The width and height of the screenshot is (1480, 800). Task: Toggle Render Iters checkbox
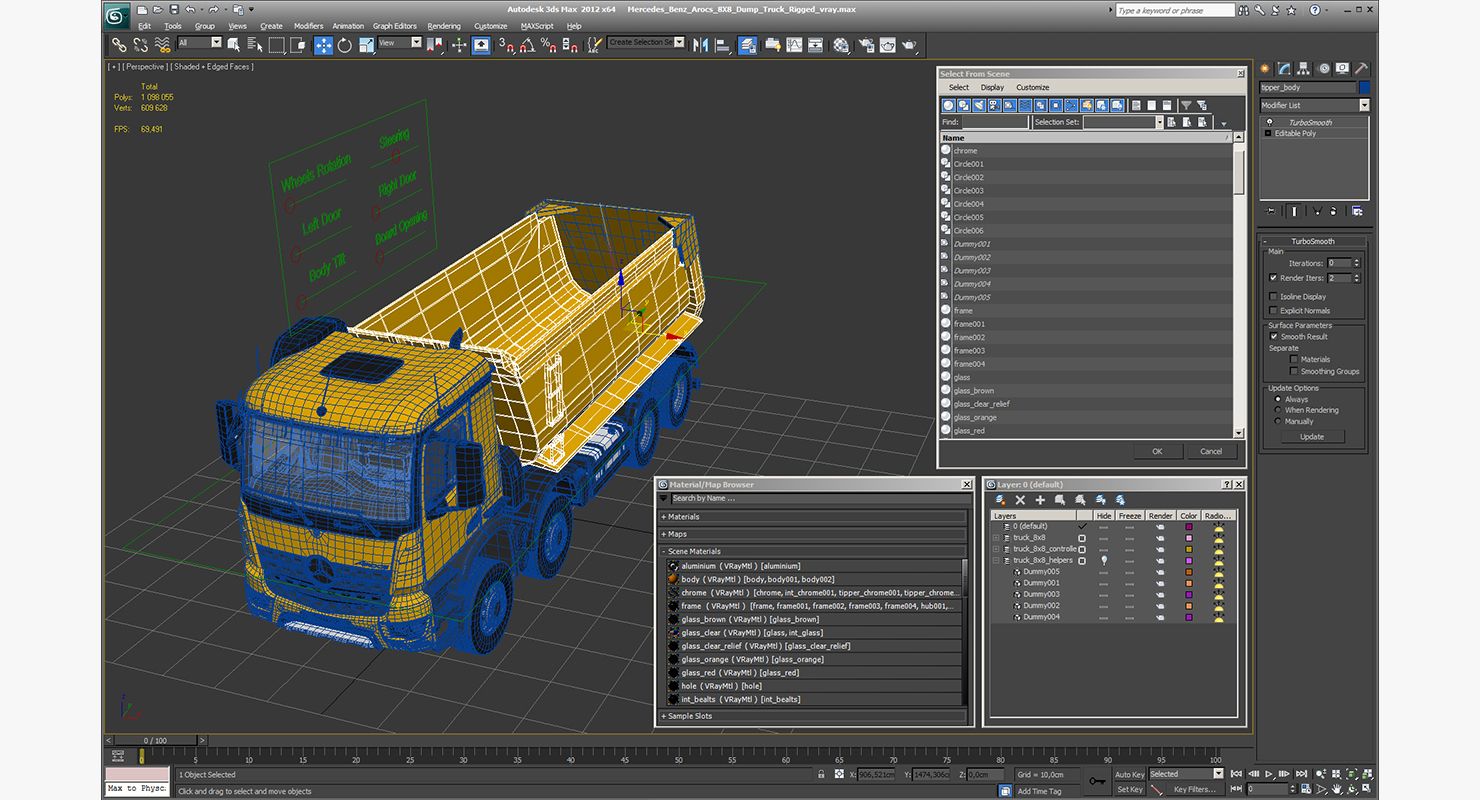[1273, 278]
